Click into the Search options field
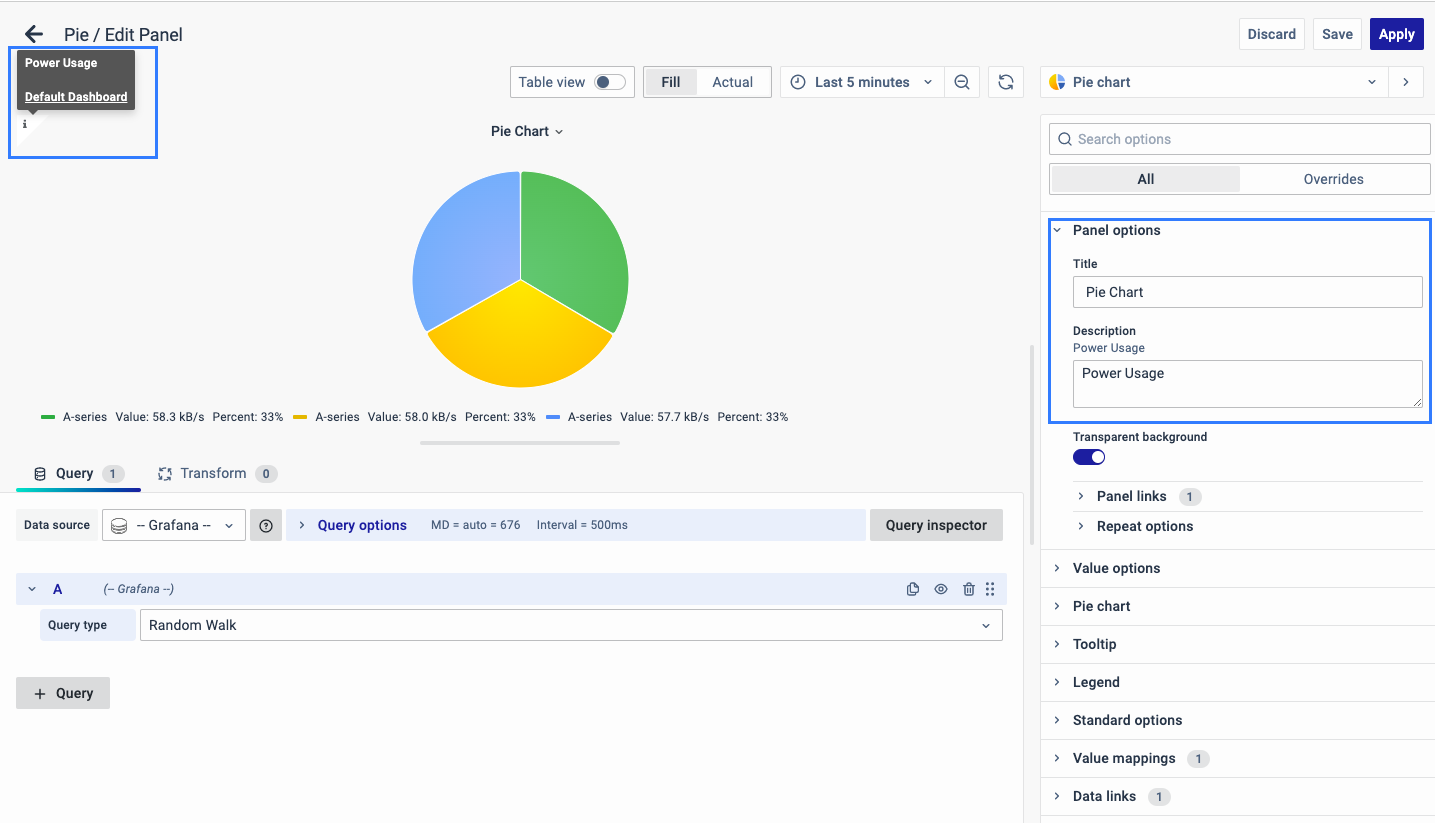This screenshot has width=1435, height=823. click(x=1240, y=139)
